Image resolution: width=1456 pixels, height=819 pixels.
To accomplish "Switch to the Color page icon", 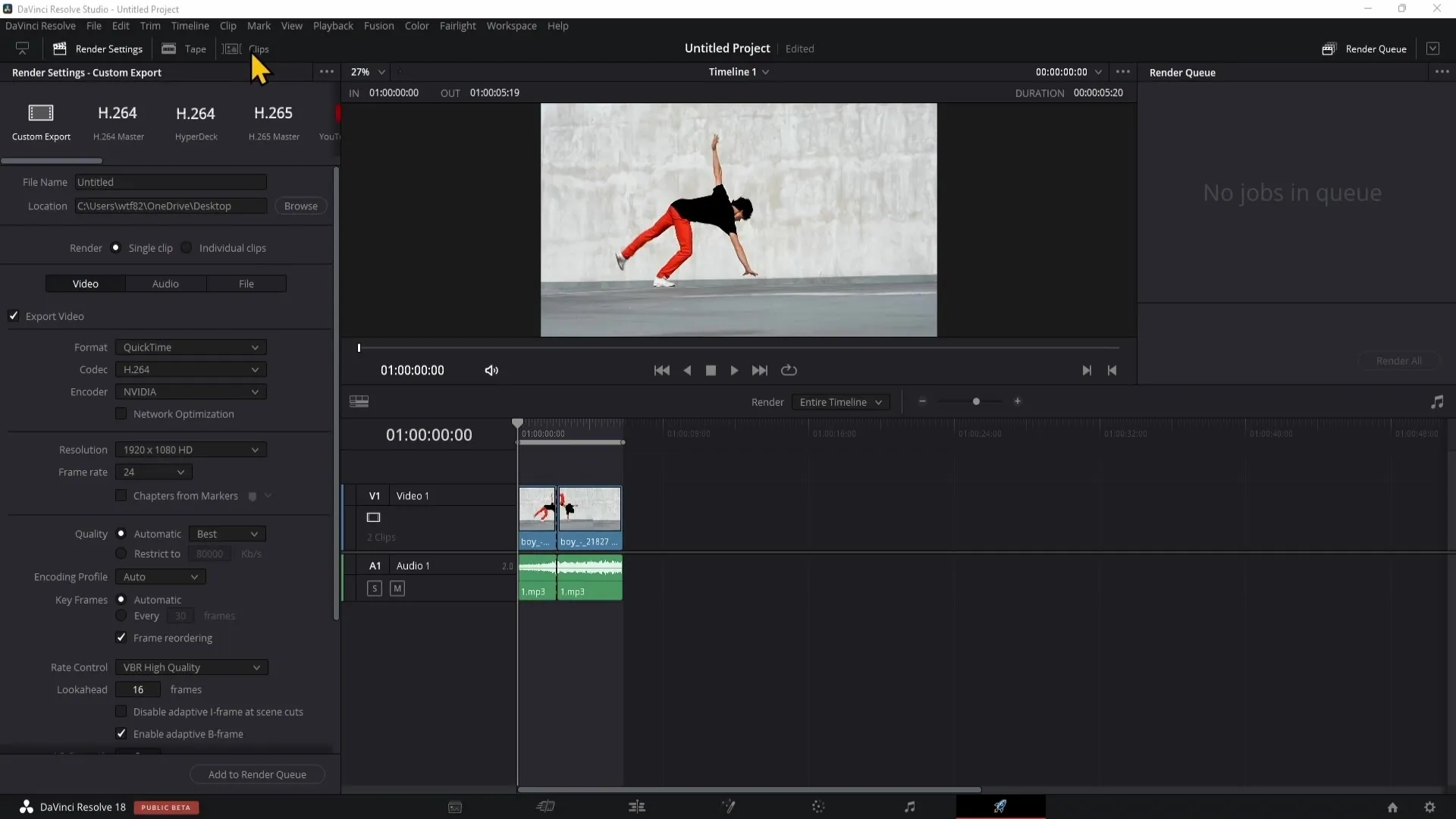I will [x=818, y=807].
